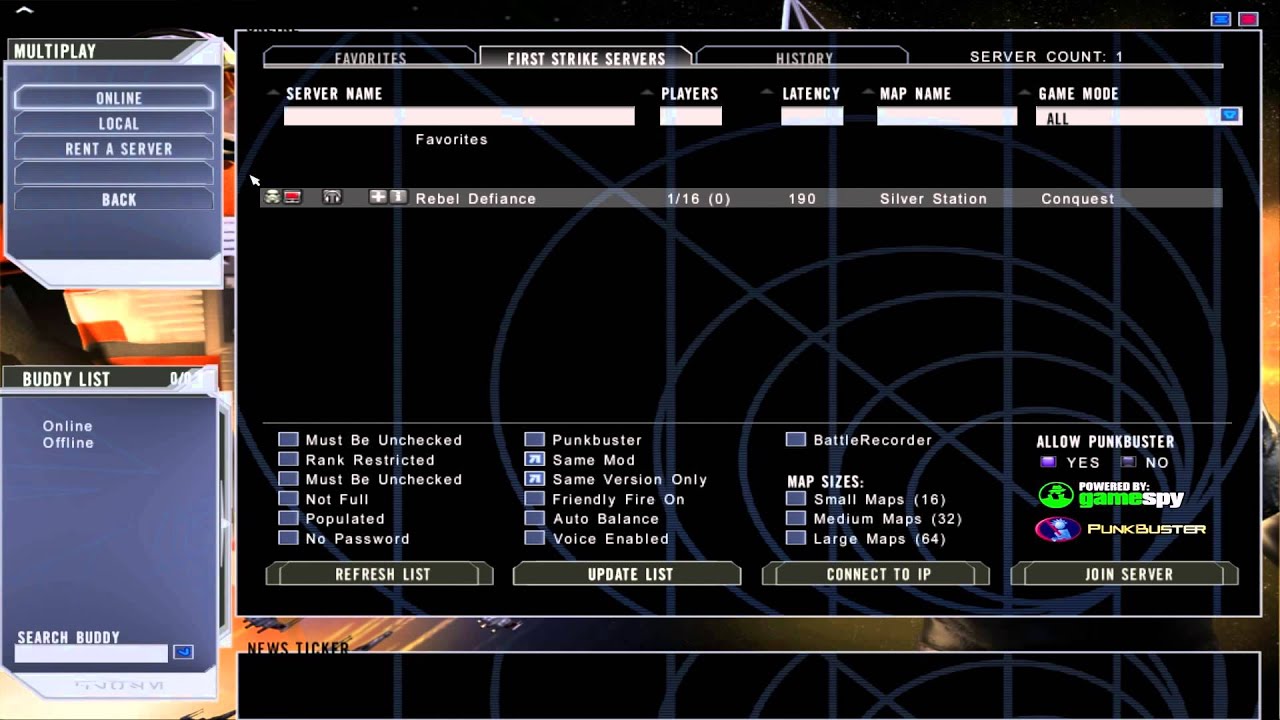Filter by Large Maps (64)

tap(796, 538)
